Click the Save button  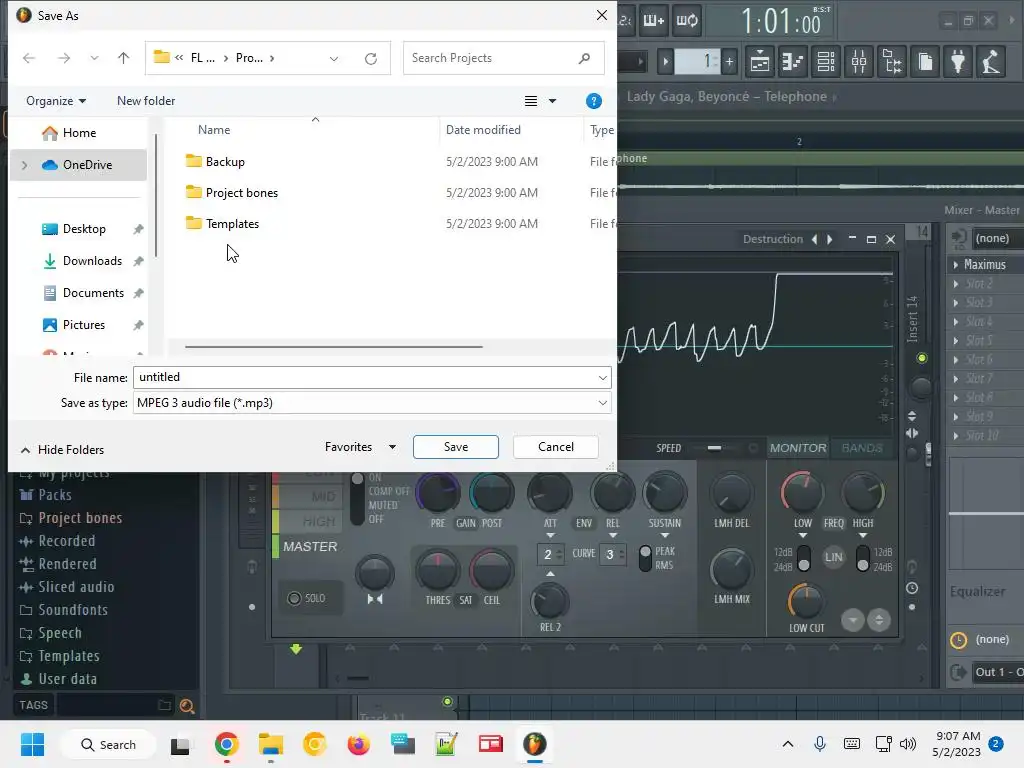click(x=456, y=447)
